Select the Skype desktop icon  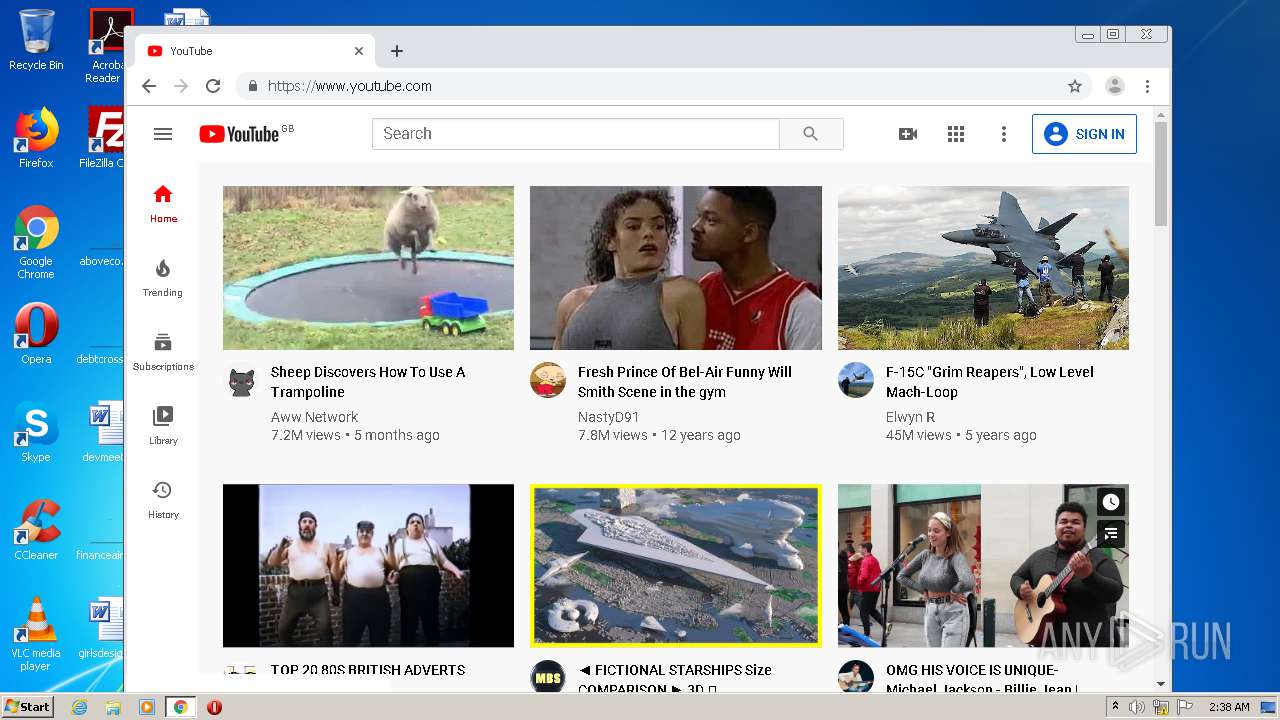(36, 433)
